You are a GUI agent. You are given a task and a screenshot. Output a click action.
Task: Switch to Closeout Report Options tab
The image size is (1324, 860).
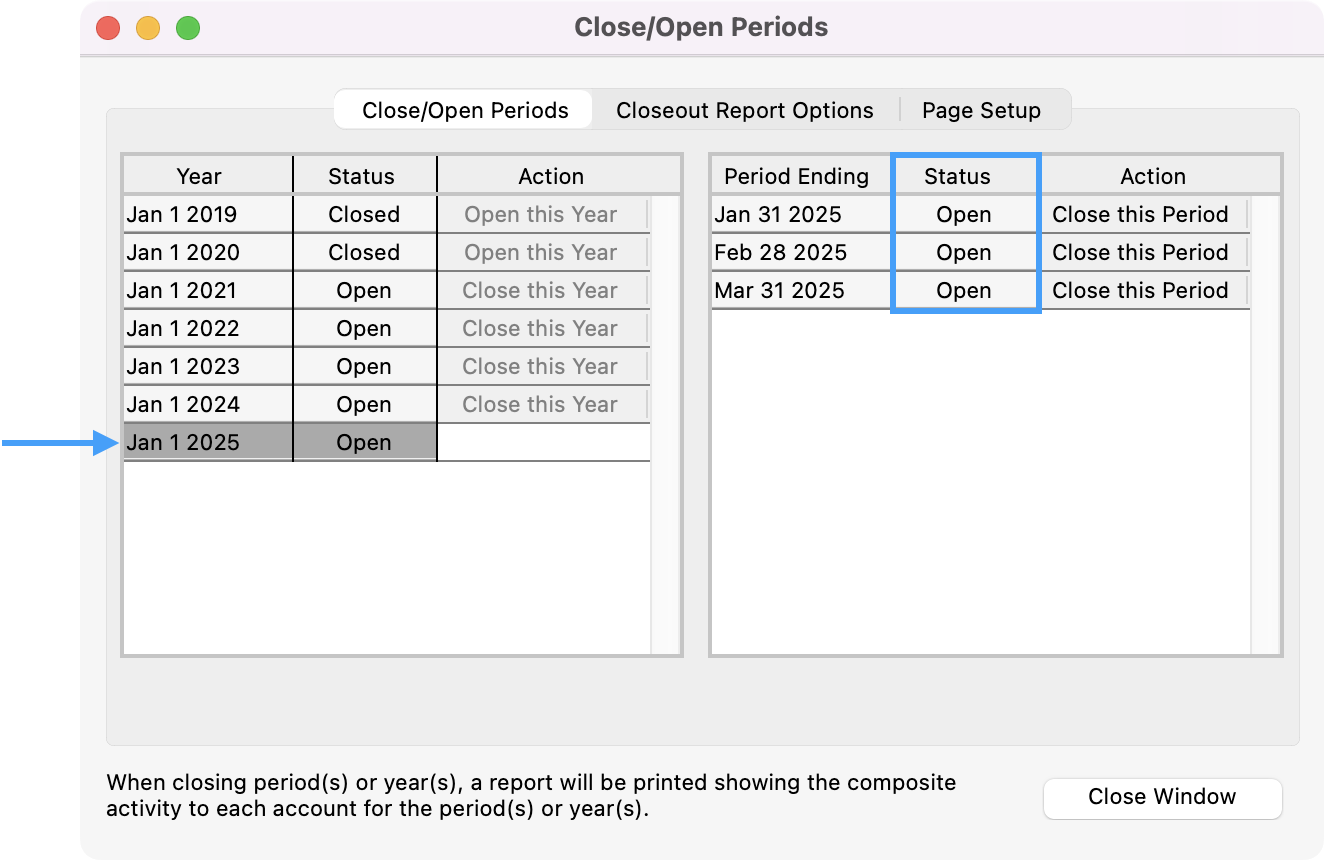point(744,110)
